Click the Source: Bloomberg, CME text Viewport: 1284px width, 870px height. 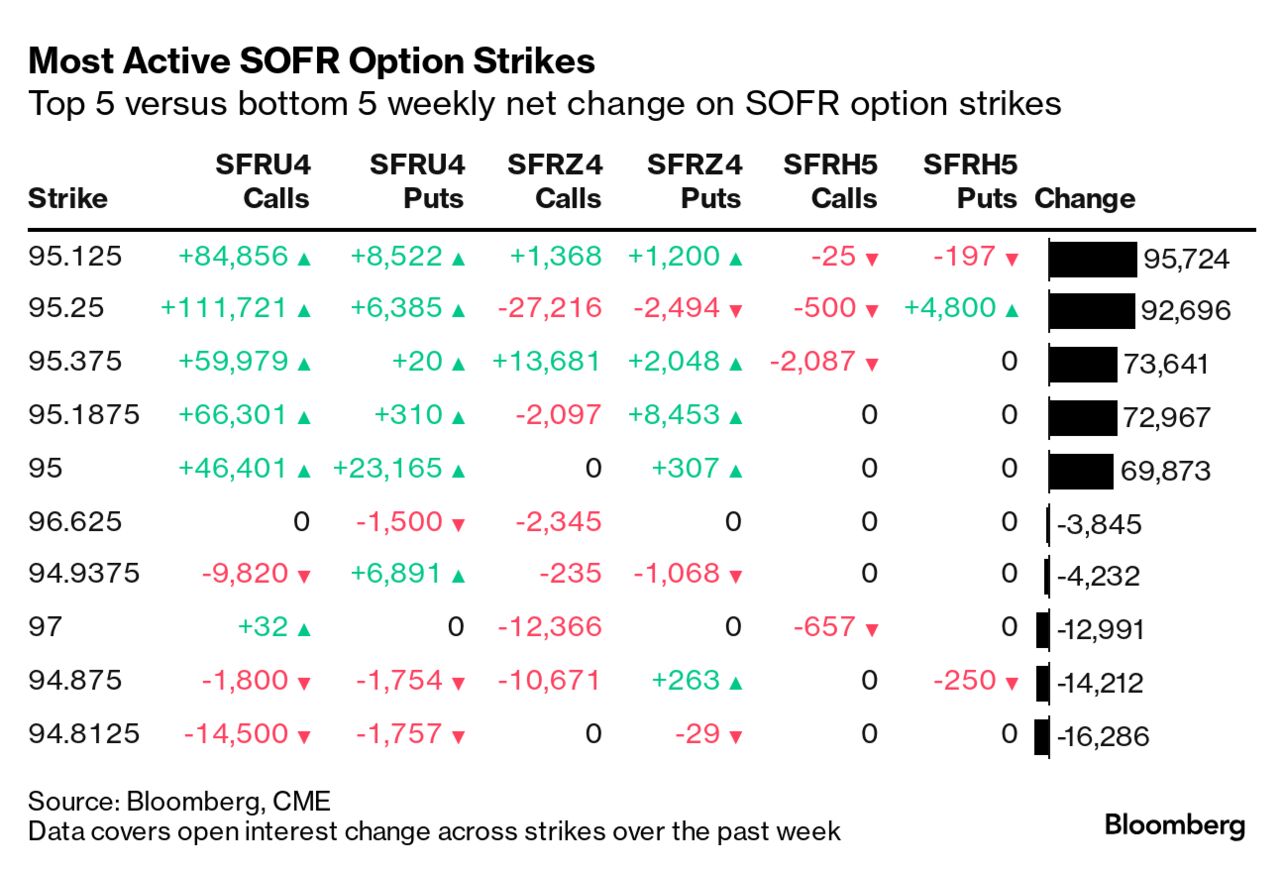point(179,801)
